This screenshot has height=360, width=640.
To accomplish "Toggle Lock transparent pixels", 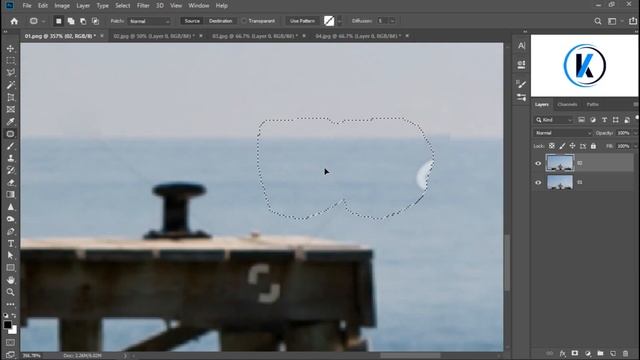I will coord(552,146).
